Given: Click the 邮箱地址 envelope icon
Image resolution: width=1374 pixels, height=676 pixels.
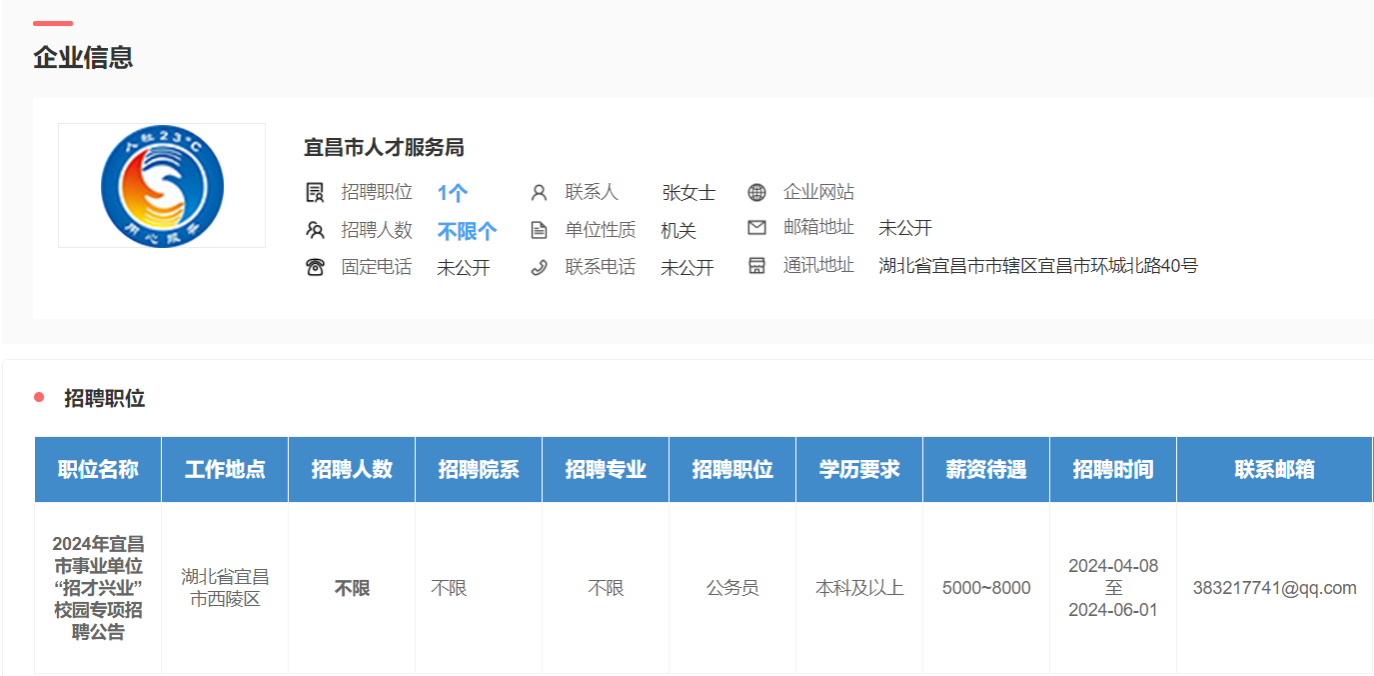Looking at the screenshot, I should point(757,228).
